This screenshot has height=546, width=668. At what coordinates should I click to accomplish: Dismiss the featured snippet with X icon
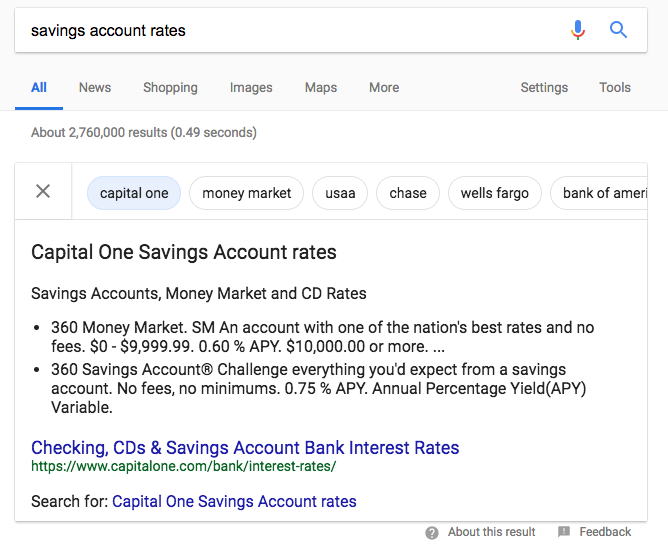point(43,192)
